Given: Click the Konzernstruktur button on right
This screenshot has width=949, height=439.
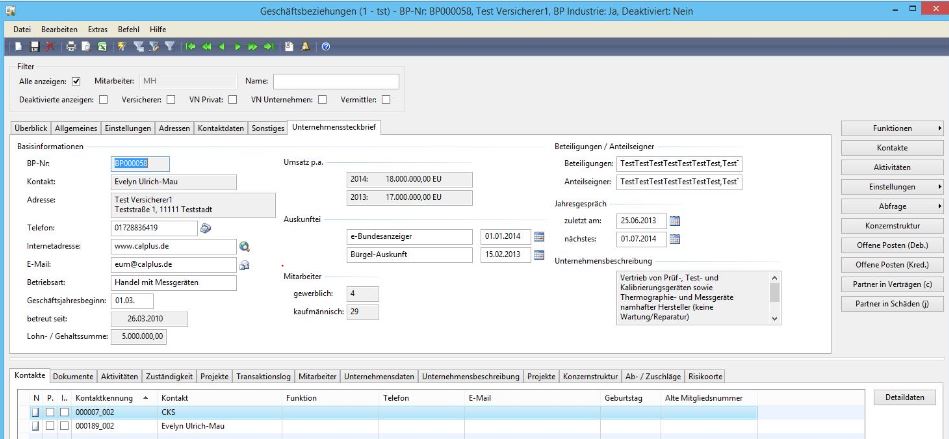Looking at the screenshot, I should click(x=892, y=226).
